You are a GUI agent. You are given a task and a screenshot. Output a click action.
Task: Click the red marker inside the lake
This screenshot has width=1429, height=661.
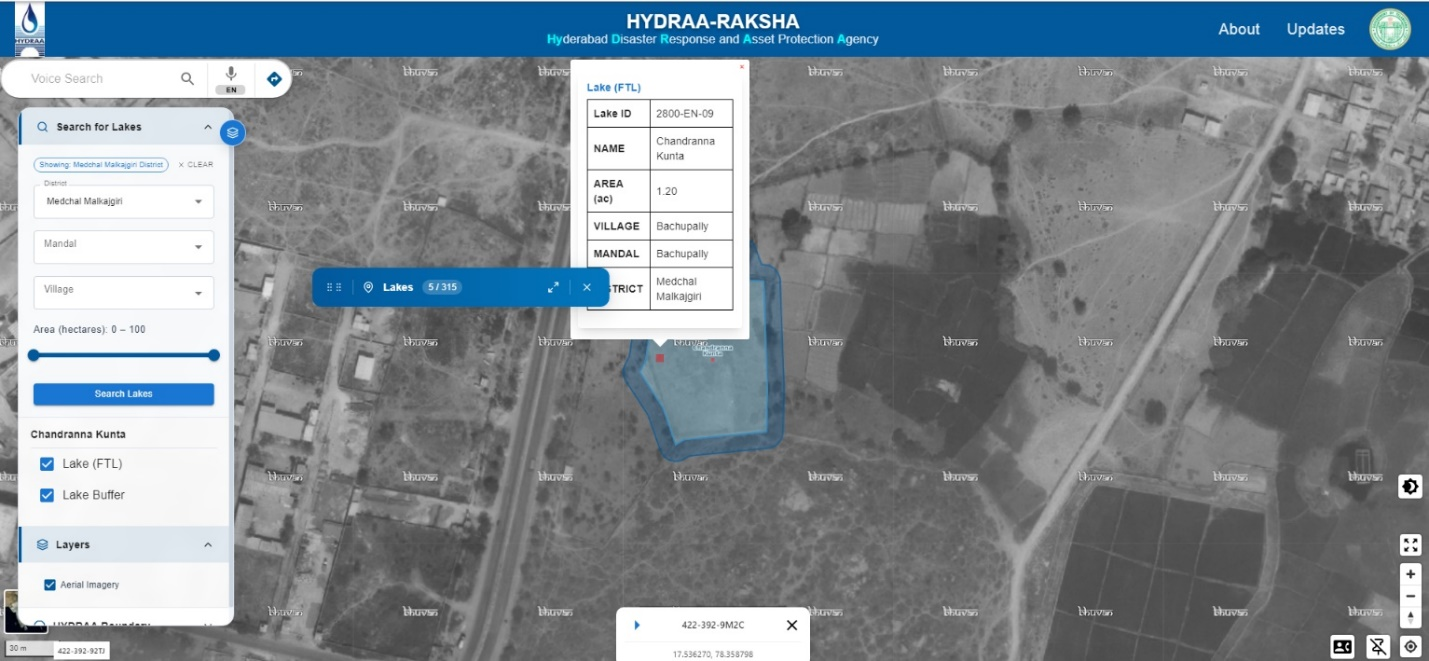(x=660, y=358)
